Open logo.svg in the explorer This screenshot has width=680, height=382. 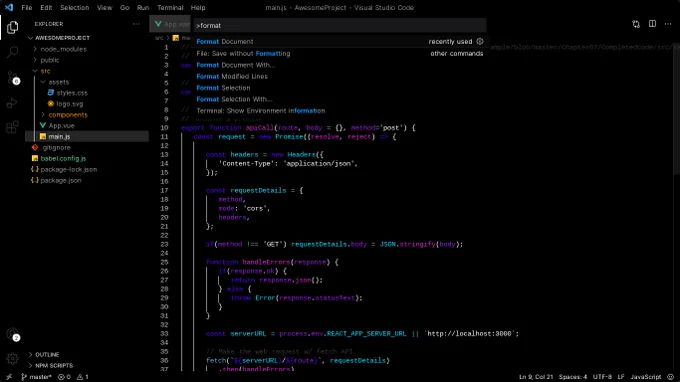[x=69, y=104]
